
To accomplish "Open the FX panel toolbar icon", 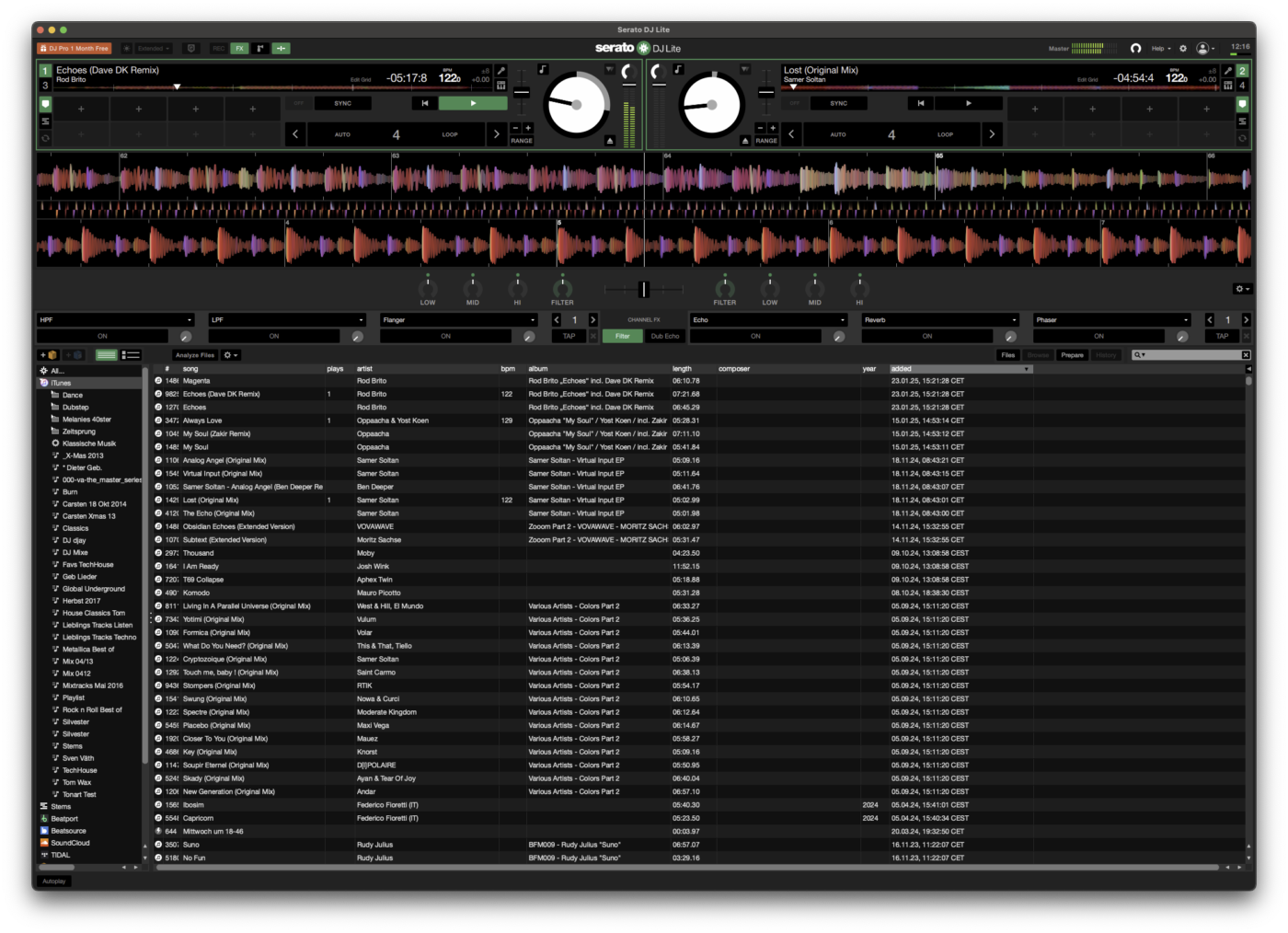I will (x=239, y=48).
